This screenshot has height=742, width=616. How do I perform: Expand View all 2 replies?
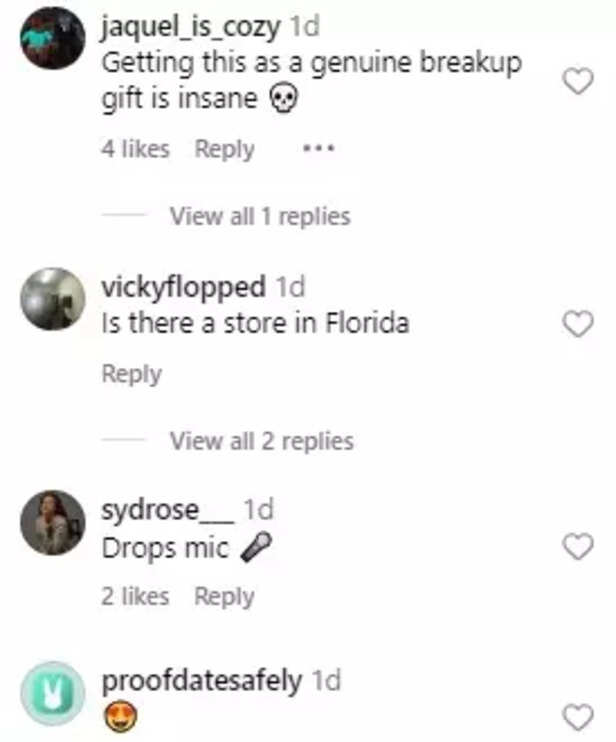tap(262, 441)
